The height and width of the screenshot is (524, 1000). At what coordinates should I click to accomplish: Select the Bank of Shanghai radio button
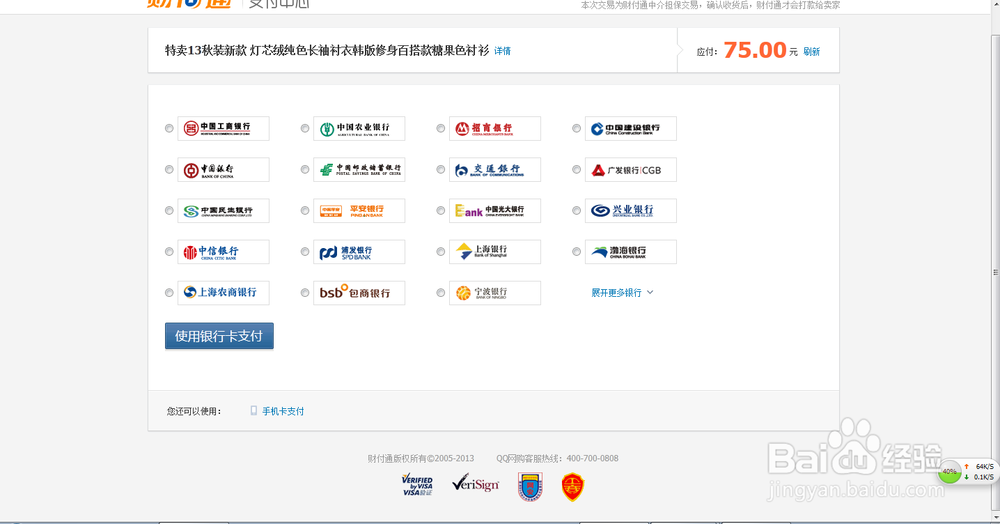point(441,252)
